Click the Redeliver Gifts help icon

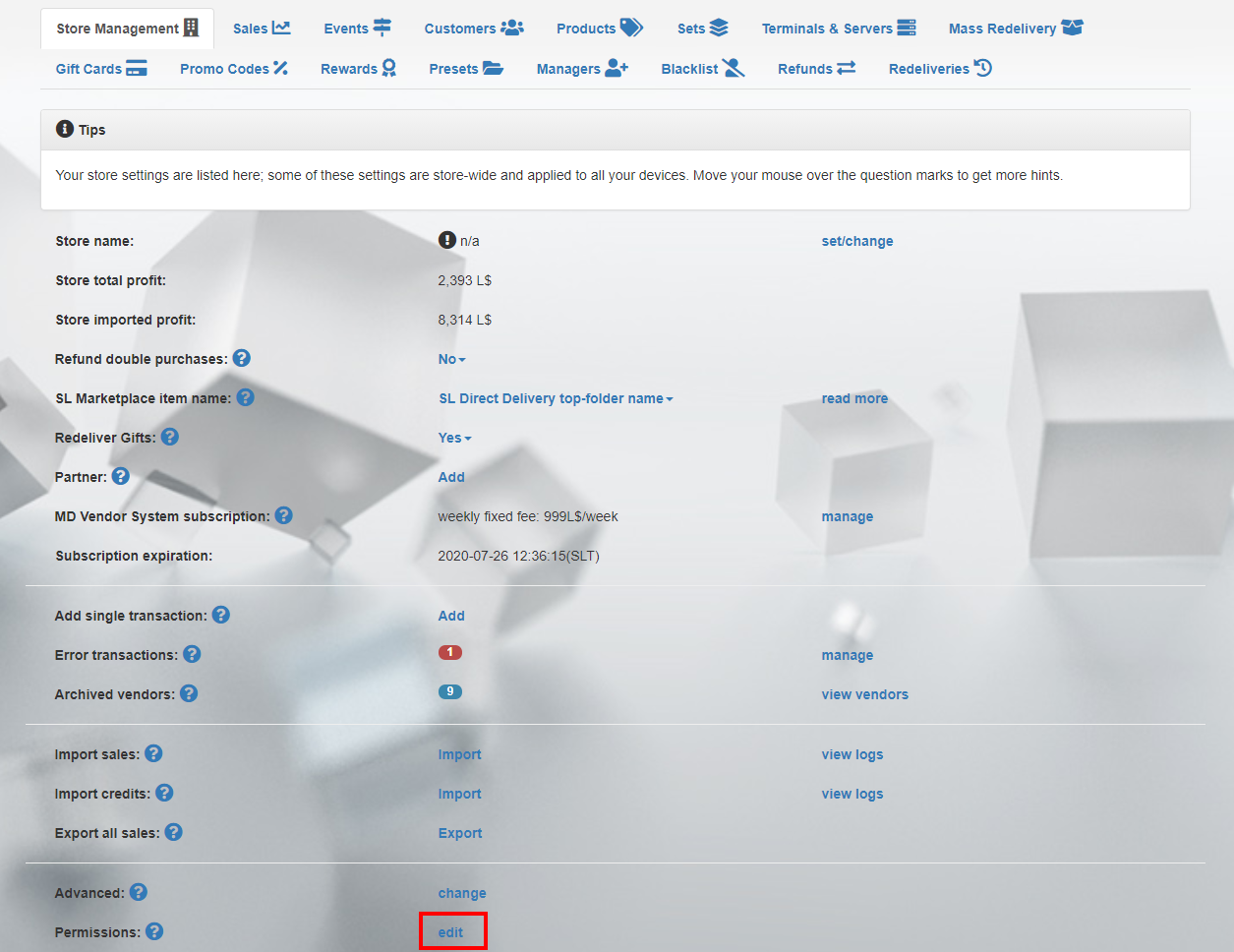(x=170, y=437)
